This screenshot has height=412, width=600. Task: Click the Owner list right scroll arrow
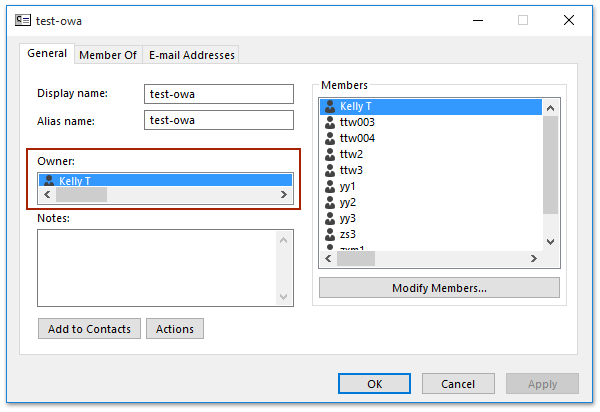click(284, 194)
